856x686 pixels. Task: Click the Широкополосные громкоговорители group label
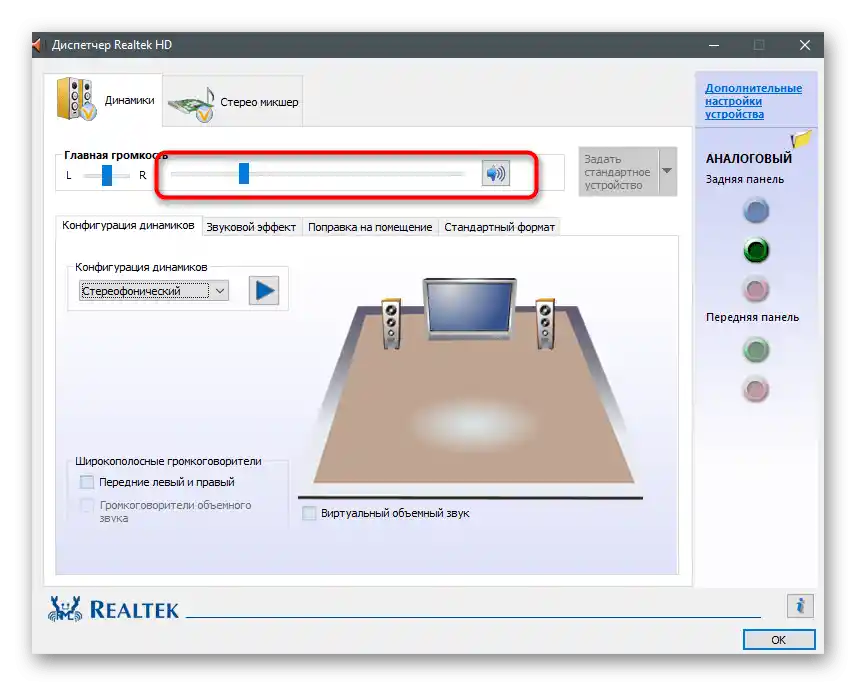(168, 461)
